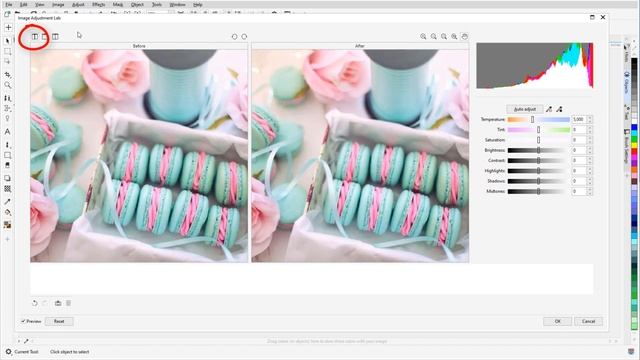
Task: Adjust Saturation value spinner
Action: [x=589, y=140]
